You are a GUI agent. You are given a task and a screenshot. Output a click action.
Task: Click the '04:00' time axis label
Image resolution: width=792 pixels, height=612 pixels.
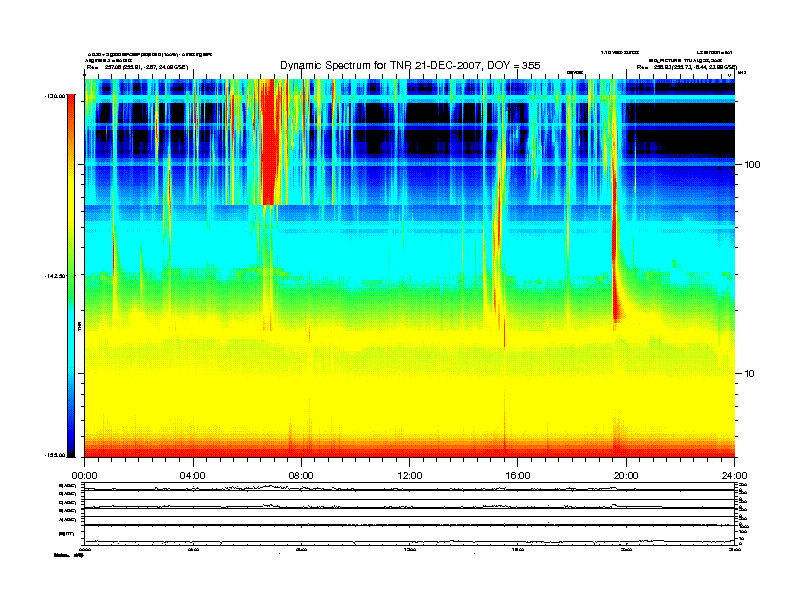pos(193,476)
